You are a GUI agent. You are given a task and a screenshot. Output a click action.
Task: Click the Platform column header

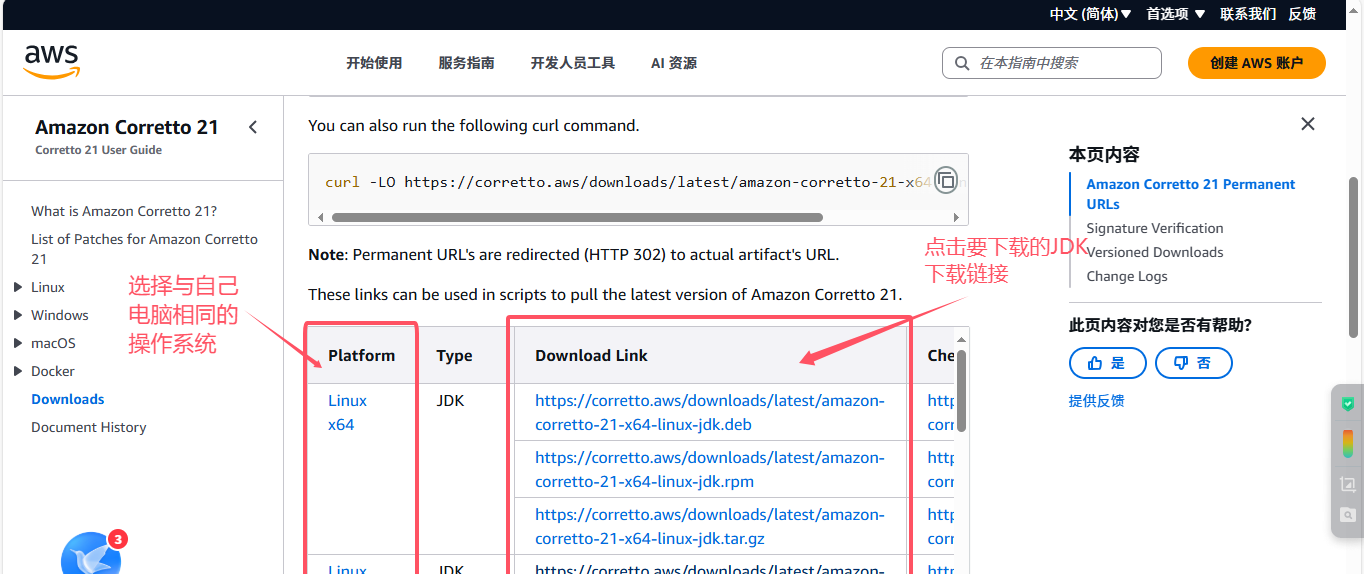tap(362, 355)
